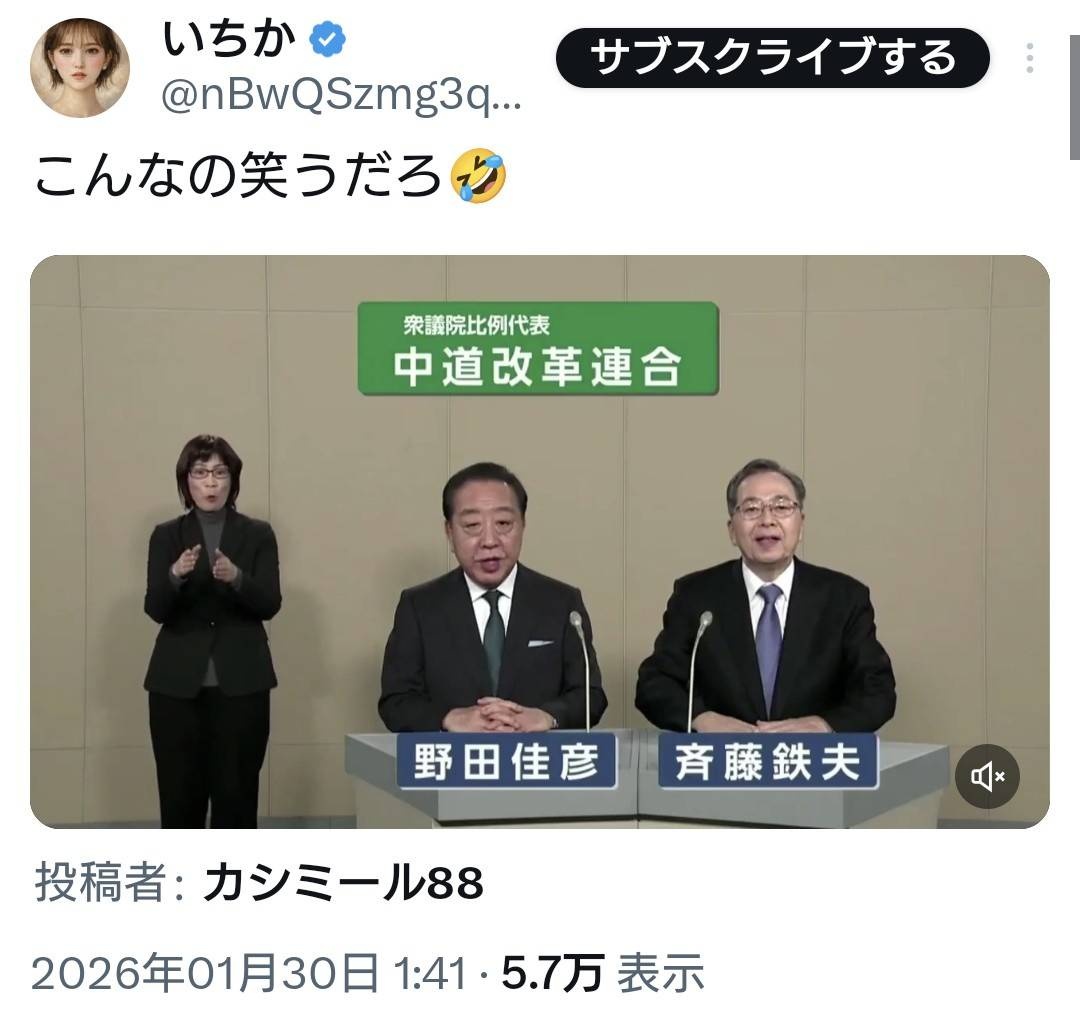Open いちか's profile avatar
The width and height of the screenshot is (1080, 1013).
coord(80,67)
